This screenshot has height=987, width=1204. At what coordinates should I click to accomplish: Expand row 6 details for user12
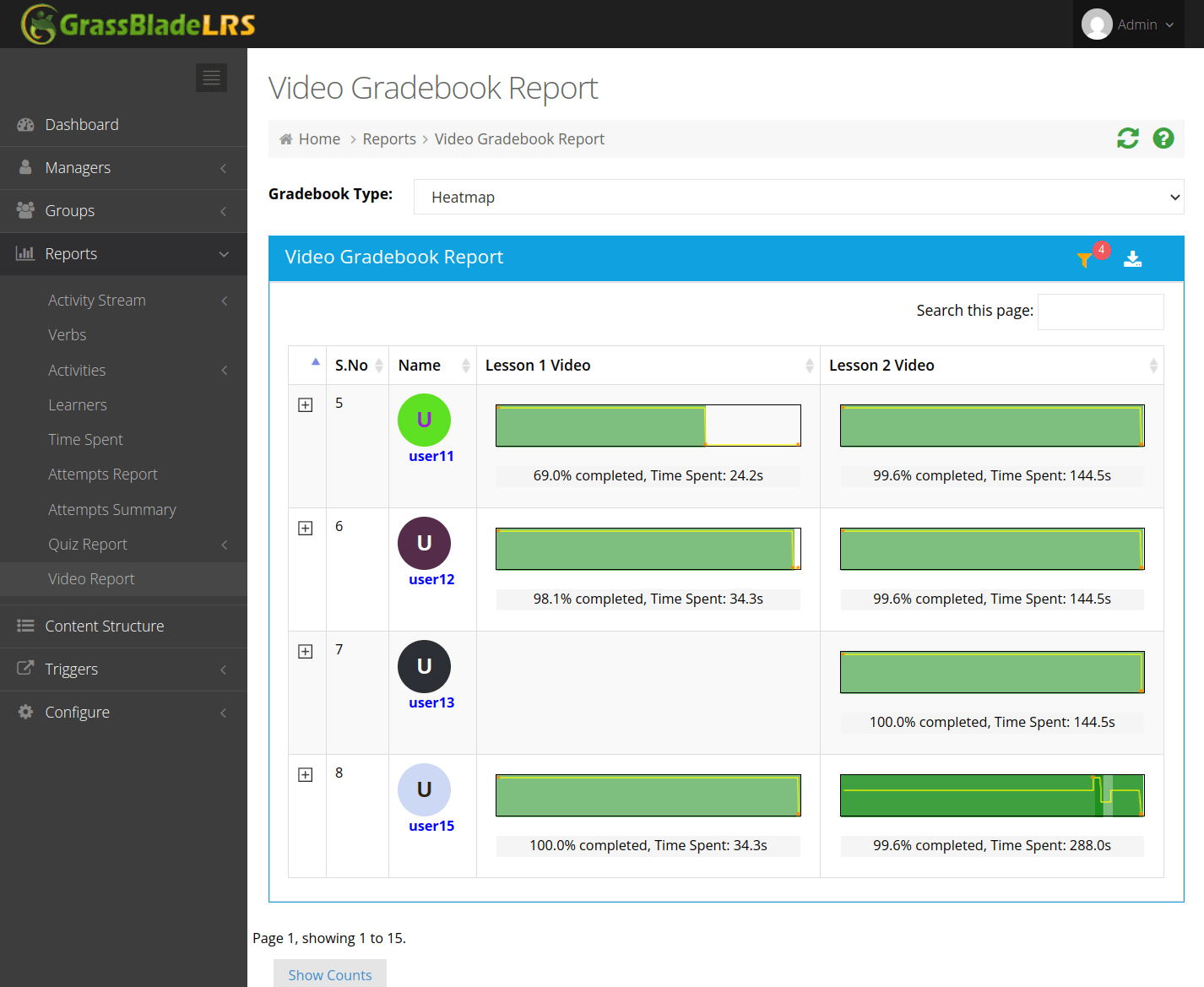[x=306, y=529]
